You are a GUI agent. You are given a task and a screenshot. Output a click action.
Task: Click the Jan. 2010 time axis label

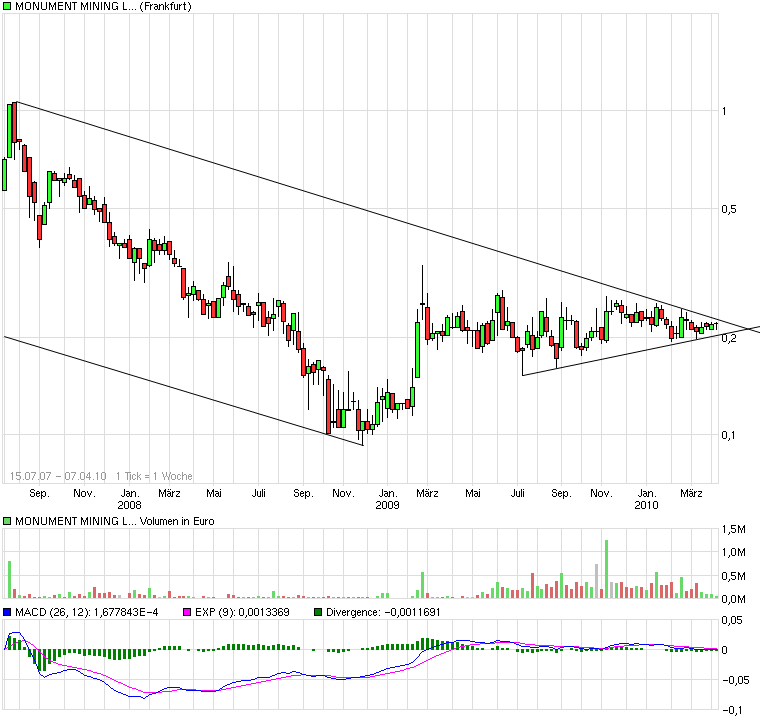pos(647,499)
